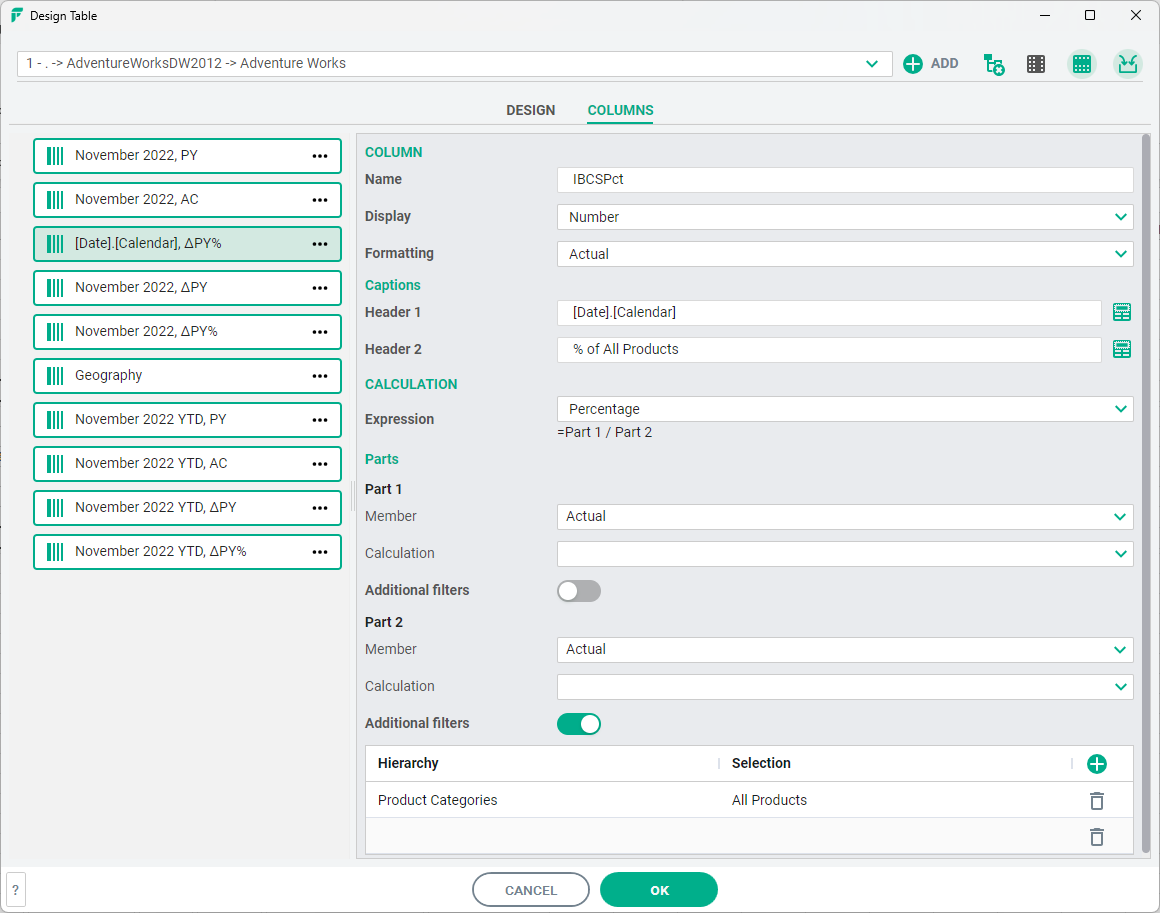Screen dimensions: 1160x913
Task: Click the vertical scrollbar of the column settings panel
Action: [x=1146, y=493]
